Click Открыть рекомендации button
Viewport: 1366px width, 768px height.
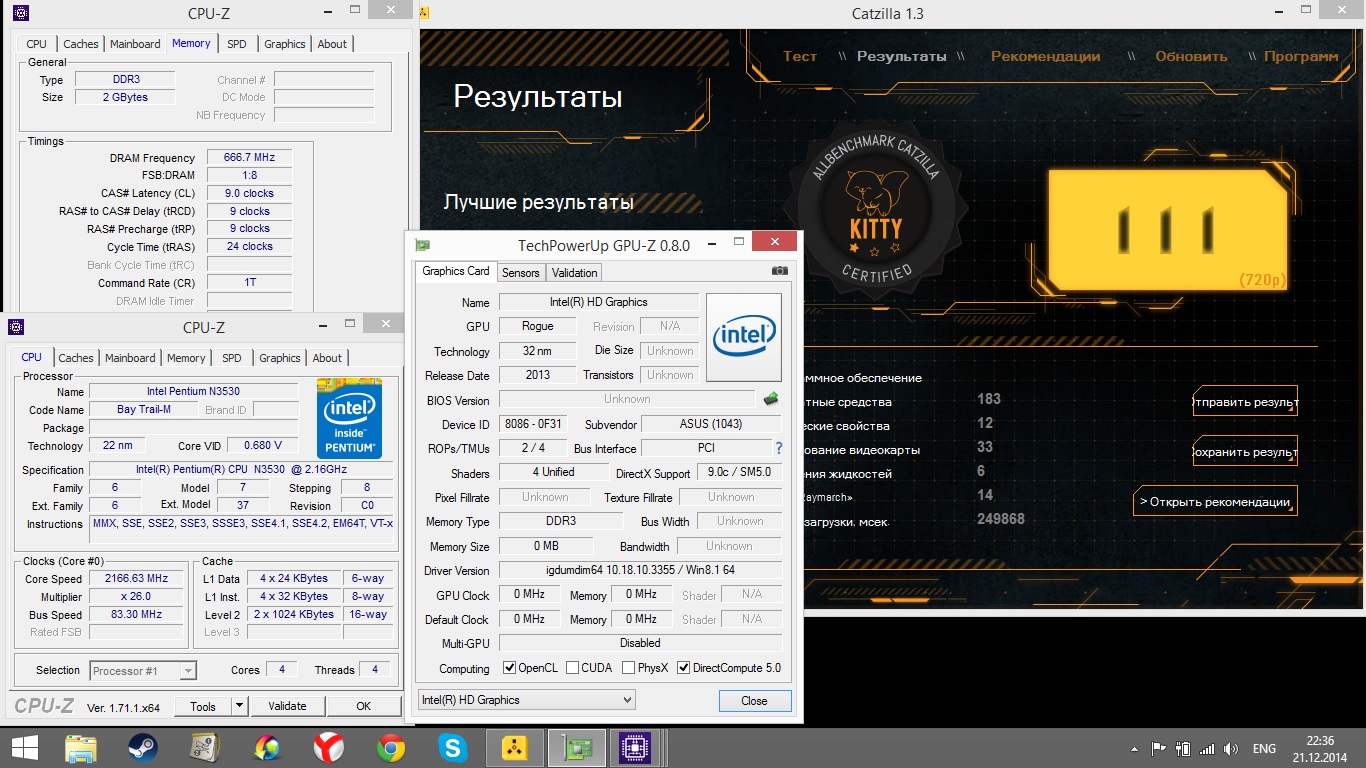[1215, 501]
